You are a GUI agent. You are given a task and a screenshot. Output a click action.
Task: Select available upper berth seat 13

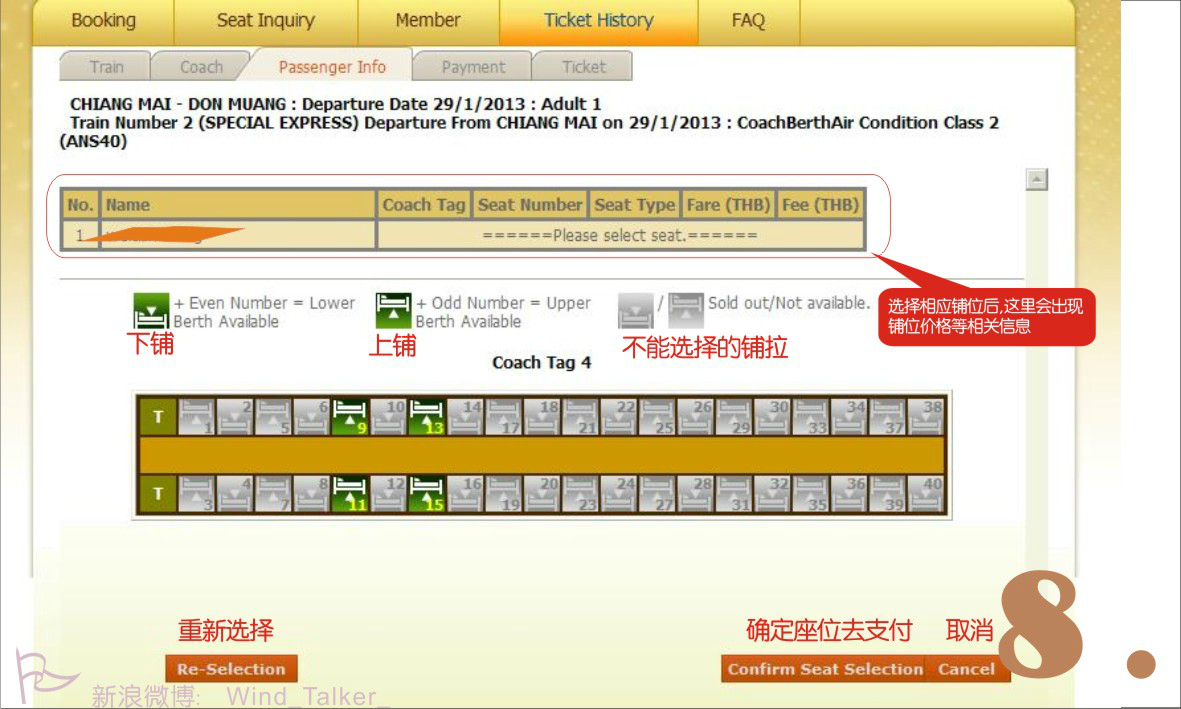pos(427,417)
